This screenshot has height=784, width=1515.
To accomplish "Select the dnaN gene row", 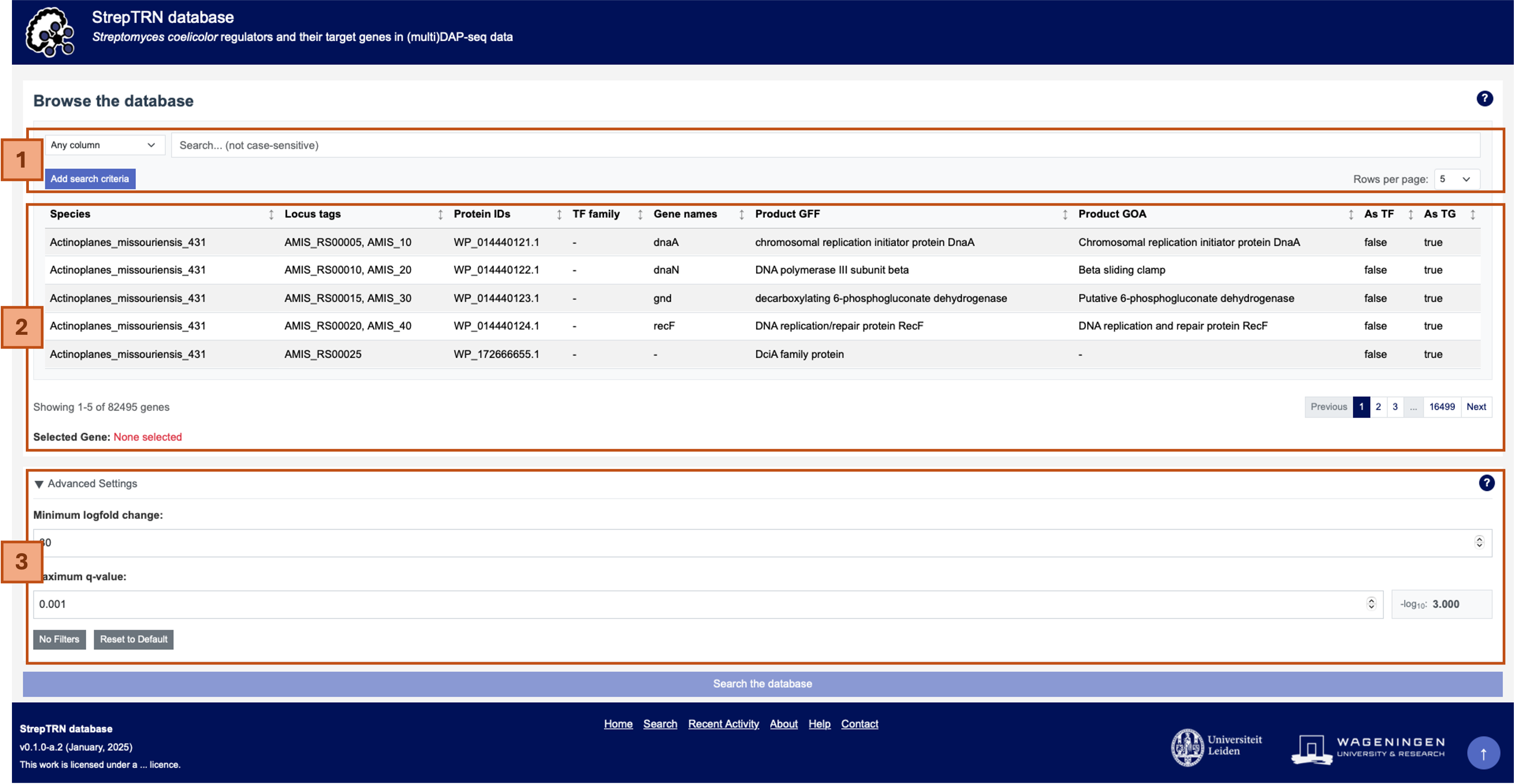I will pos(762,270).
